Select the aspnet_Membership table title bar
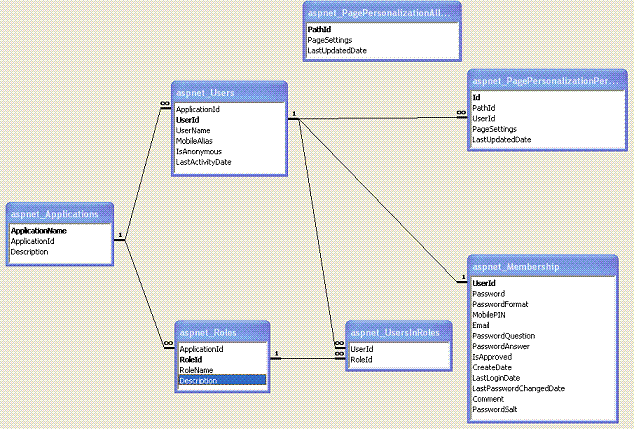634x429 pixels. tap(543, 266)
